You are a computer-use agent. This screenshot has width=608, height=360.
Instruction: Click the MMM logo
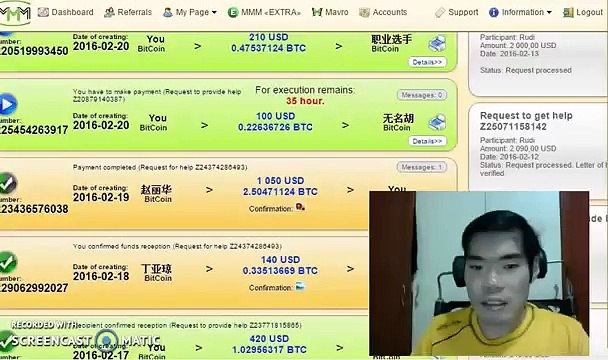point(14,14)
